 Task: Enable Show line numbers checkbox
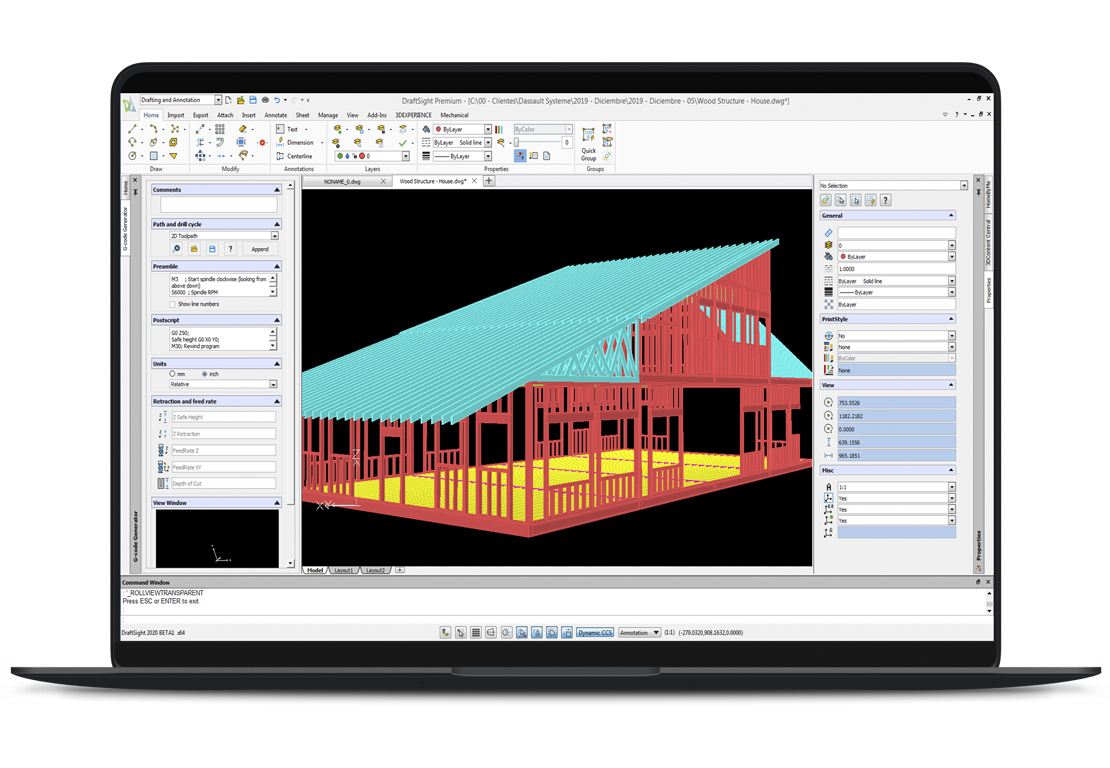pos(172,304)
